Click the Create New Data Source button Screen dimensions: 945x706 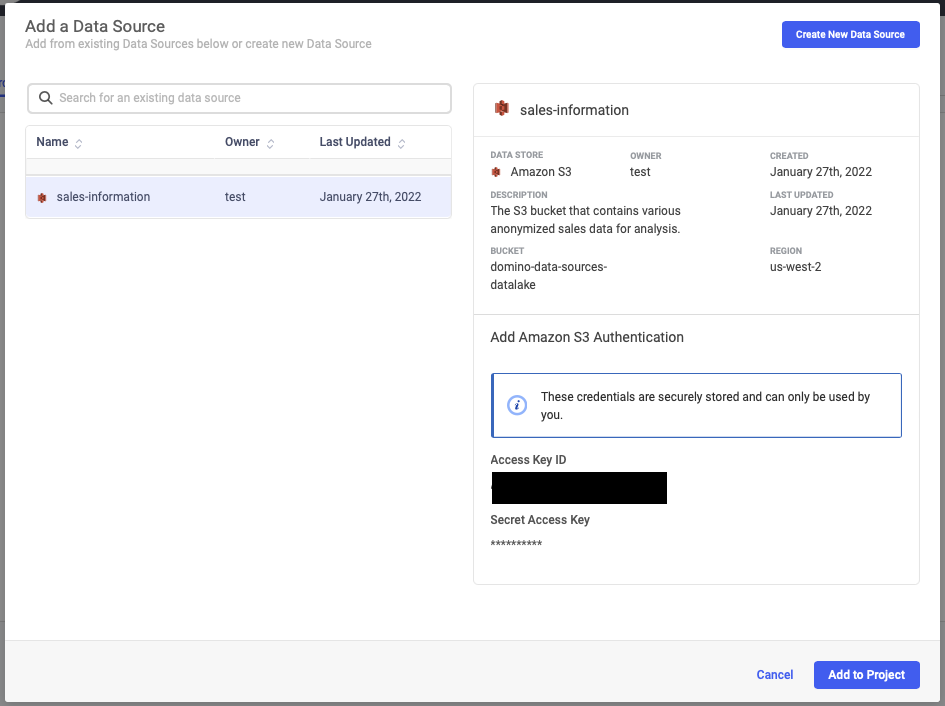click(850, 34)
